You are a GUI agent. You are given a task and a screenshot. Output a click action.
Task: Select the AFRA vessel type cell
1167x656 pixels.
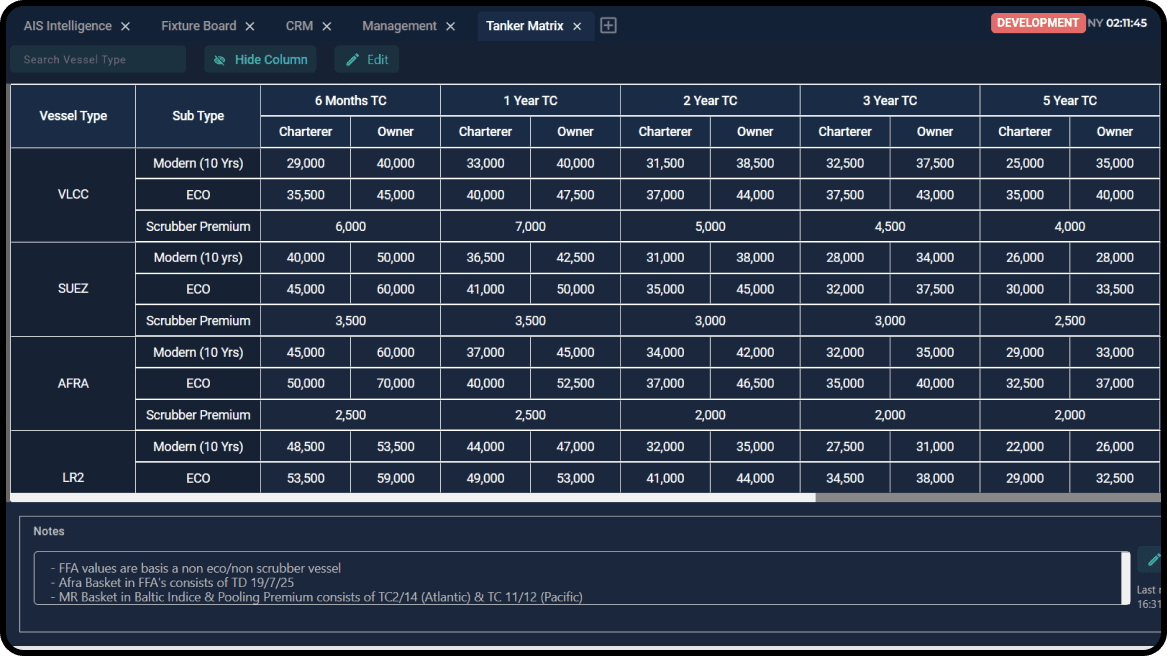pos(73,383)
